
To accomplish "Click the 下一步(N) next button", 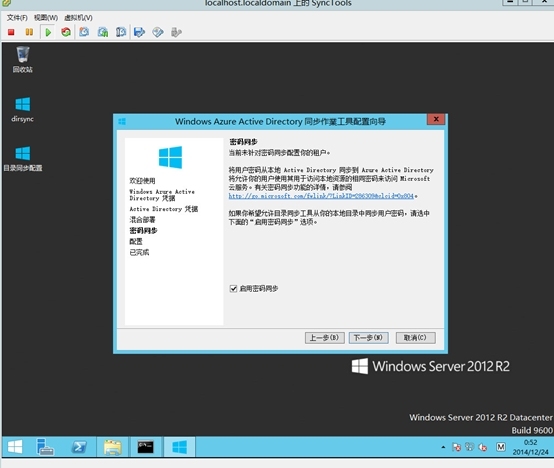I will coord(368,338).
